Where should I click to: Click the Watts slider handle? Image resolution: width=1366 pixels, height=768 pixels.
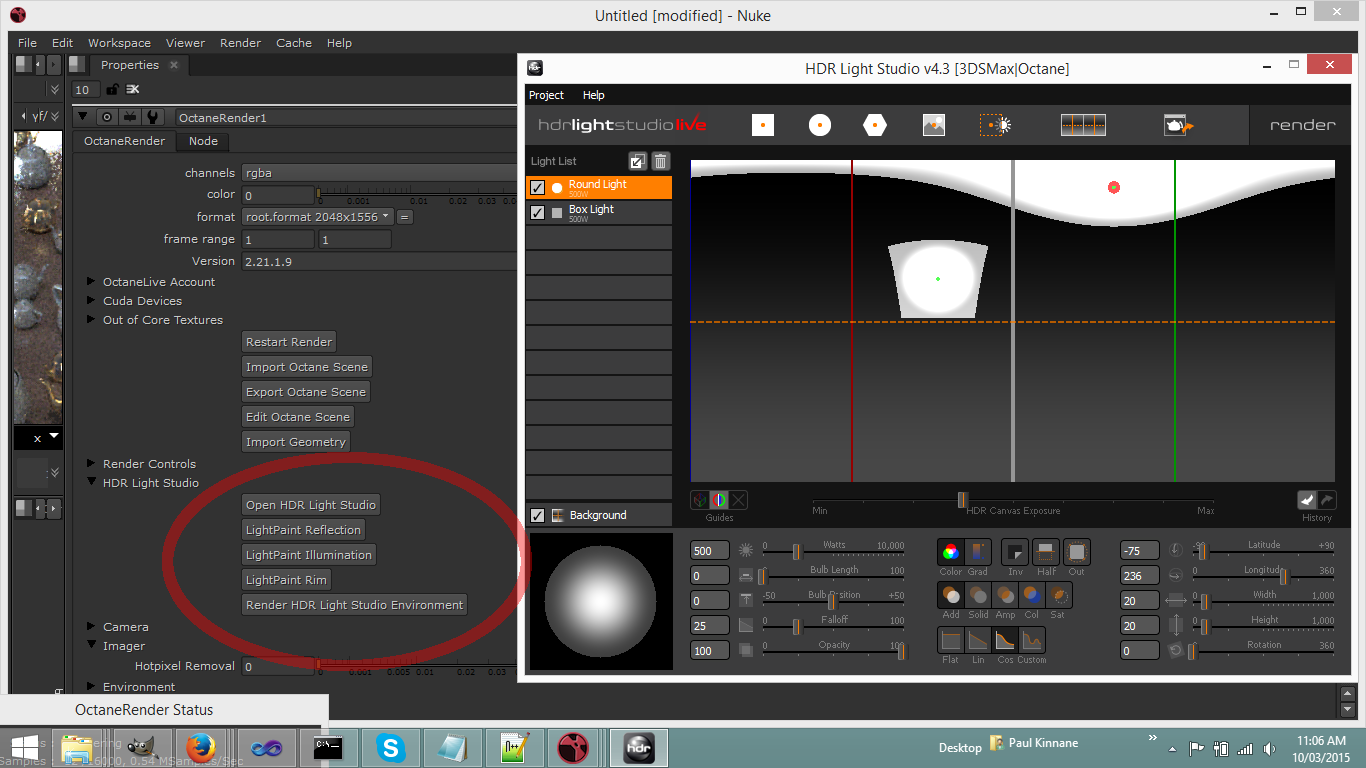(x=797, y=551)
